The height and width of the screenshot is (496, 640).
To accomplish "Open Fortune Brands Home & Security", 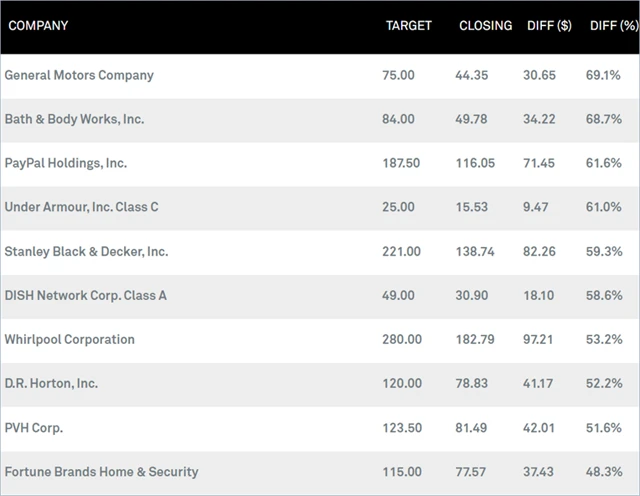I will (101, 471).
